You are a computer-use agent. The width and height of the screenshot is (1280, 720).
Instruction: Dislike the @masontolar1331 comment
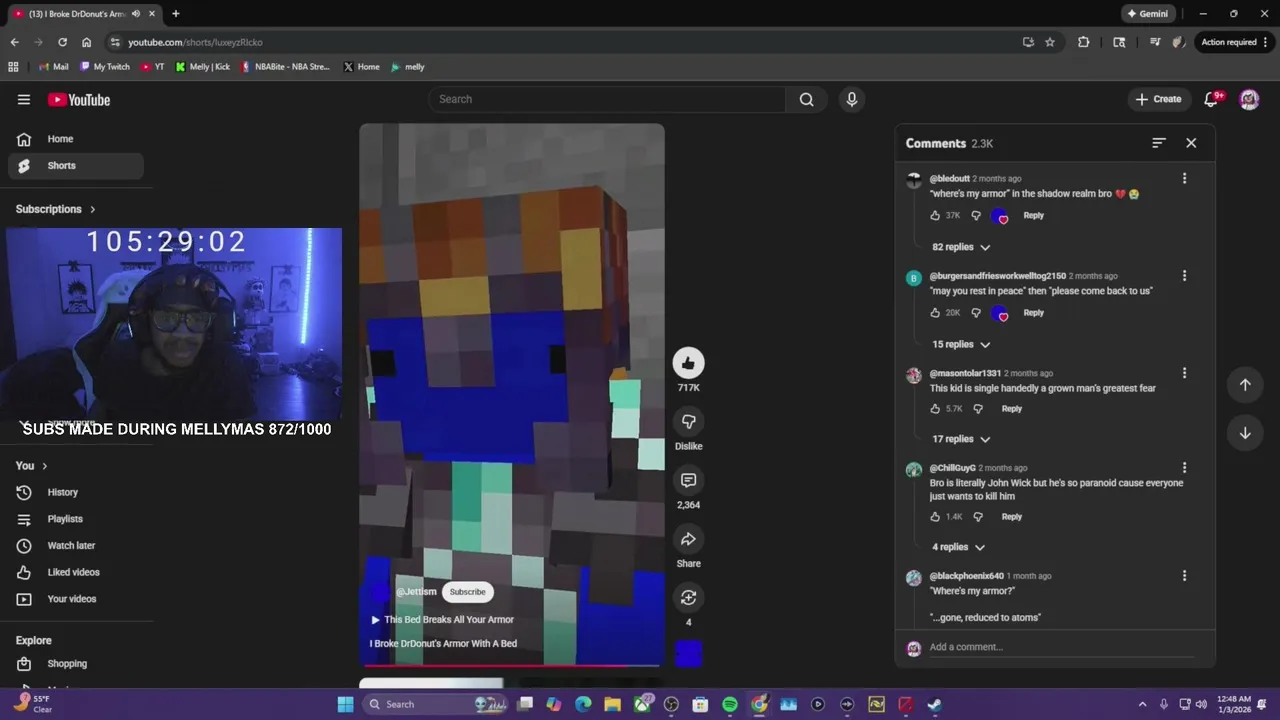(x=978, y=408)
